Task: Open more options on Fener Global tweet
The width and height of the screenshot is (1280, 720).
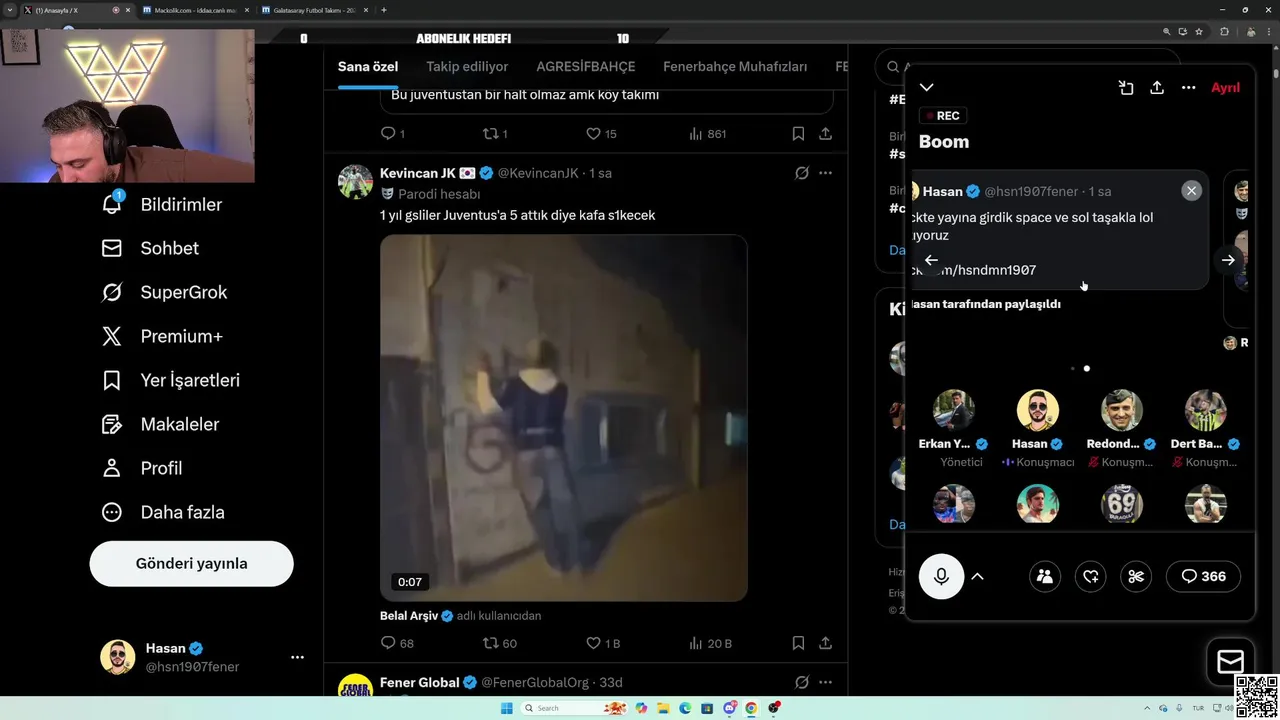Action: pyautogui.click(x=825, y=682)
